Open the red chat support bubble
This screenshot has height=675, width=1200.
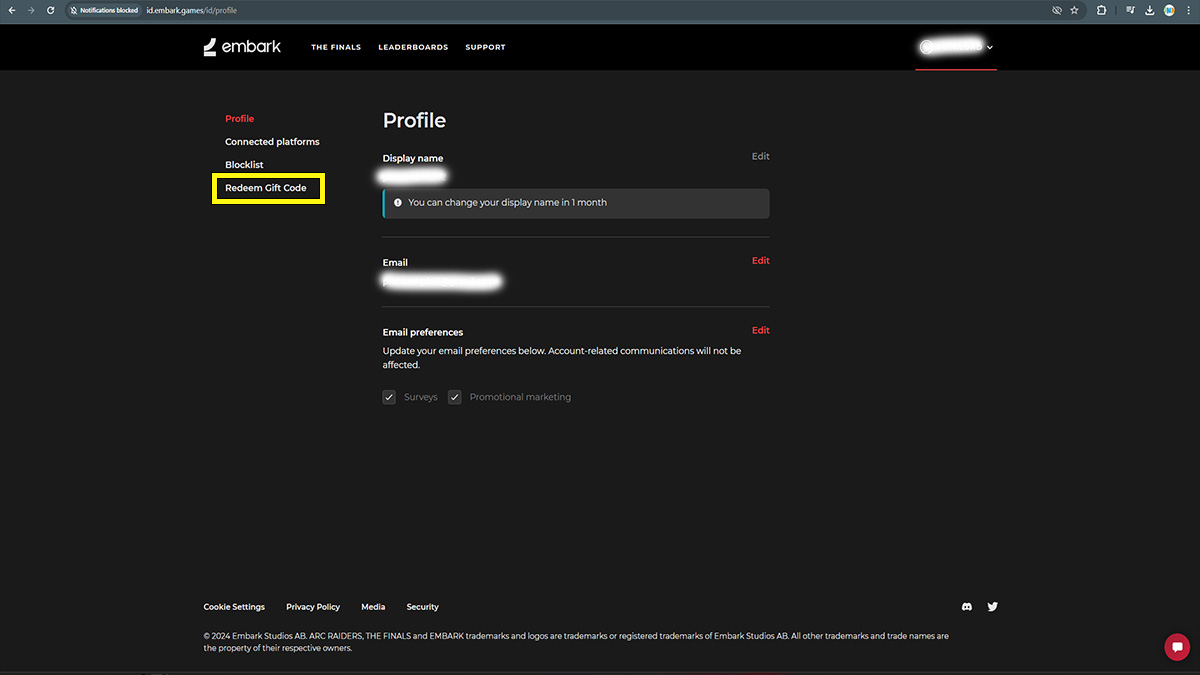pos(1176,647)
